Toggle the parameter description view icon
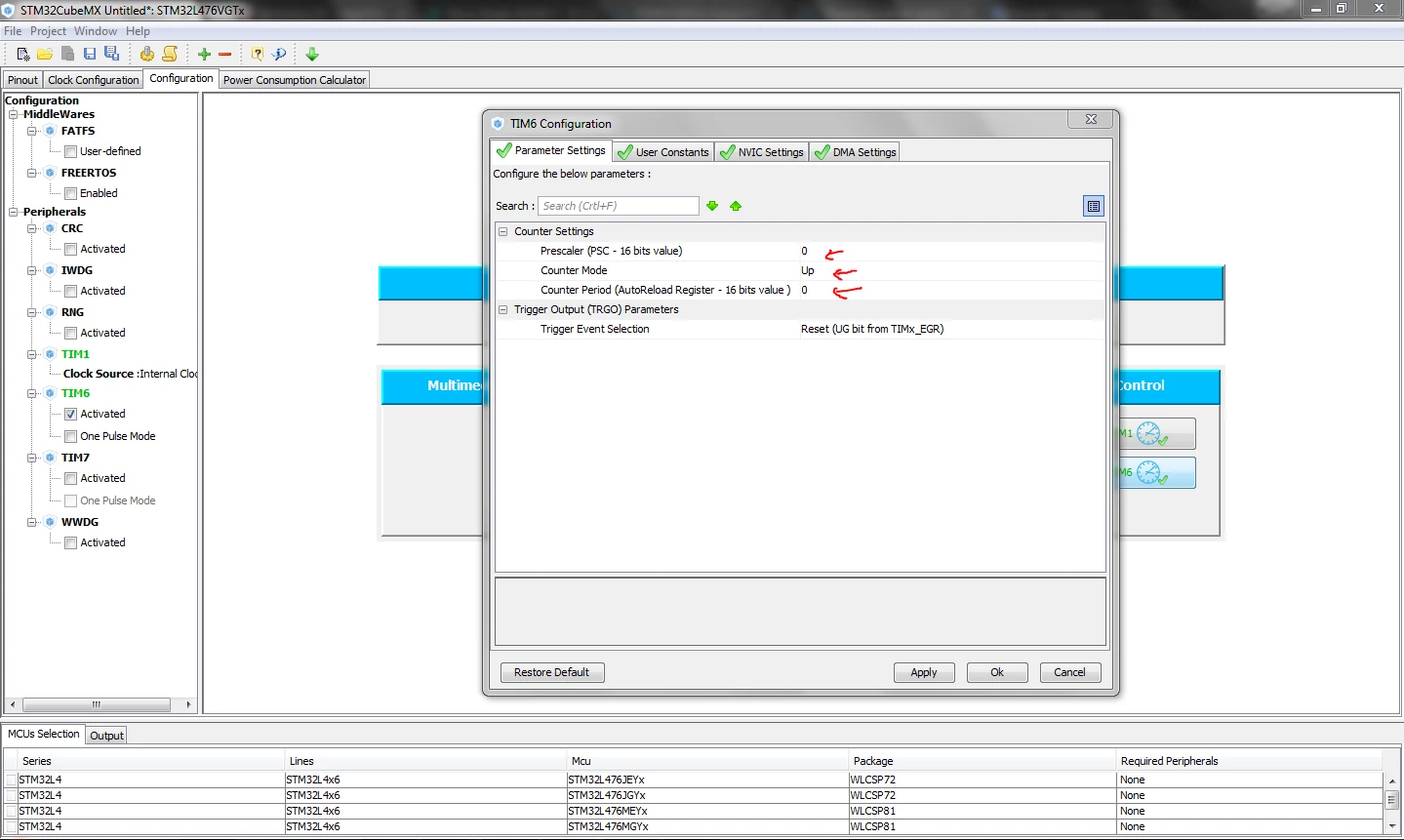The image size is (1404, 840). [x=1094, y=206]
